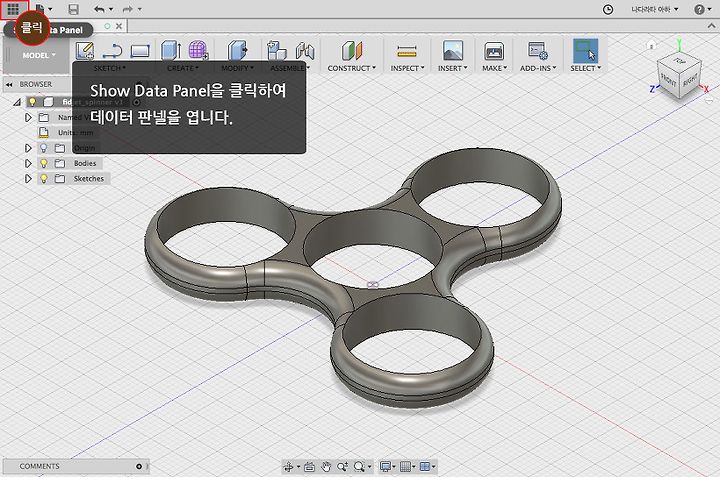The image size is (720, 477).
Task: Activate the Select tool icon
Action: point(585,51)
